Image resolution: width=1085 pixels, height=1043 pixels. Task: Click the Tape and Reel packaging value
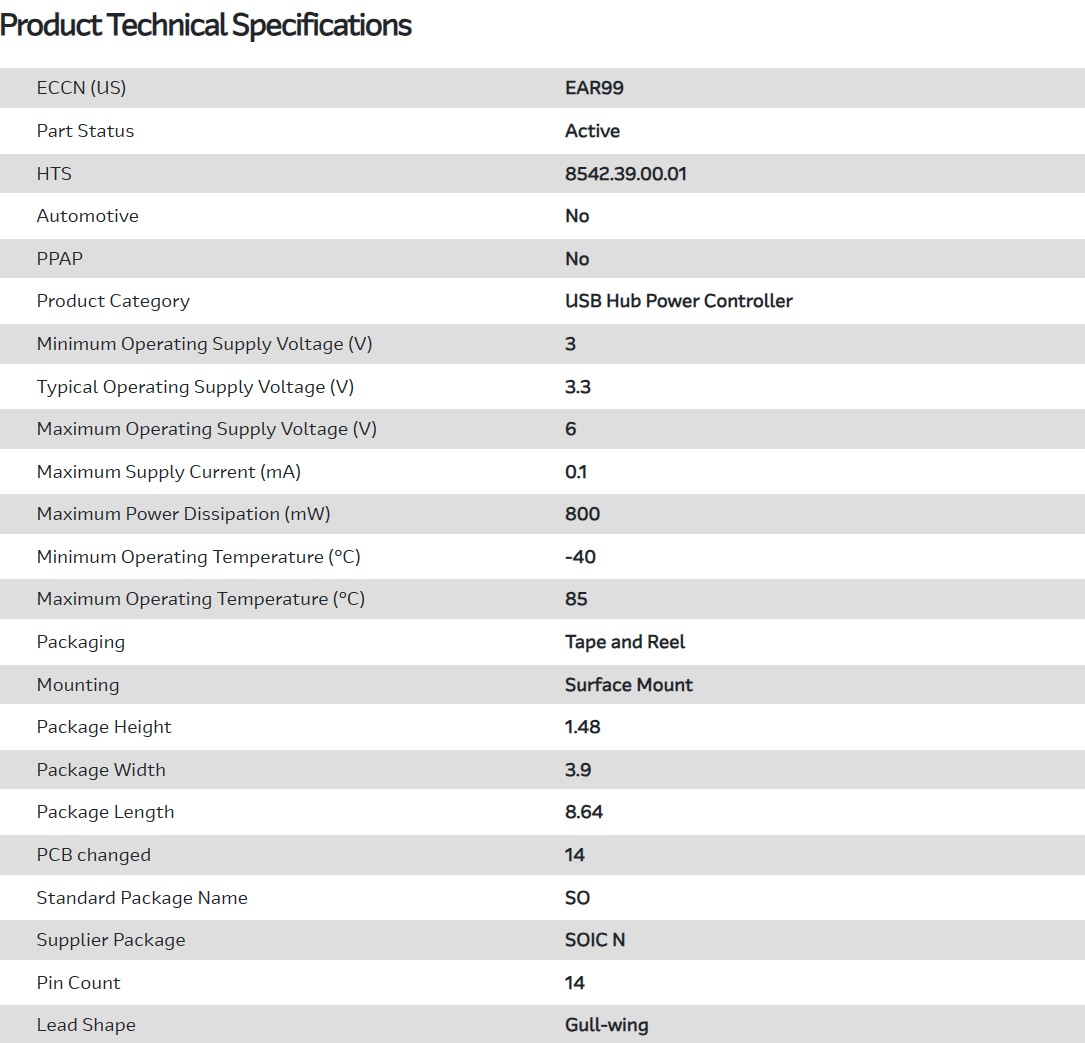625,642
